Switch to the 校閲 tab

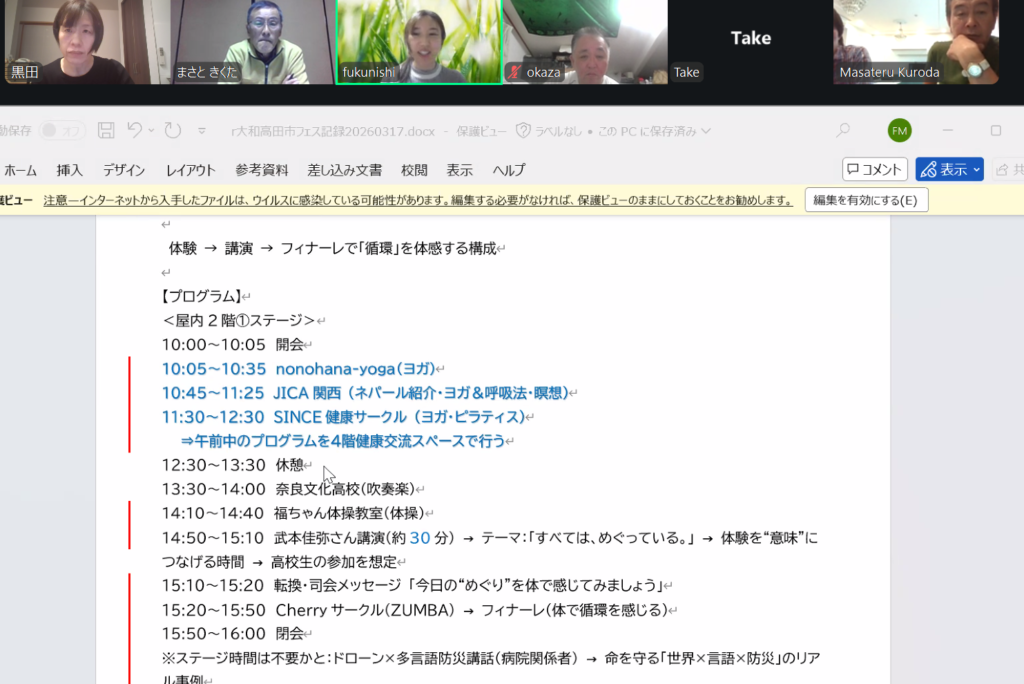414,170
